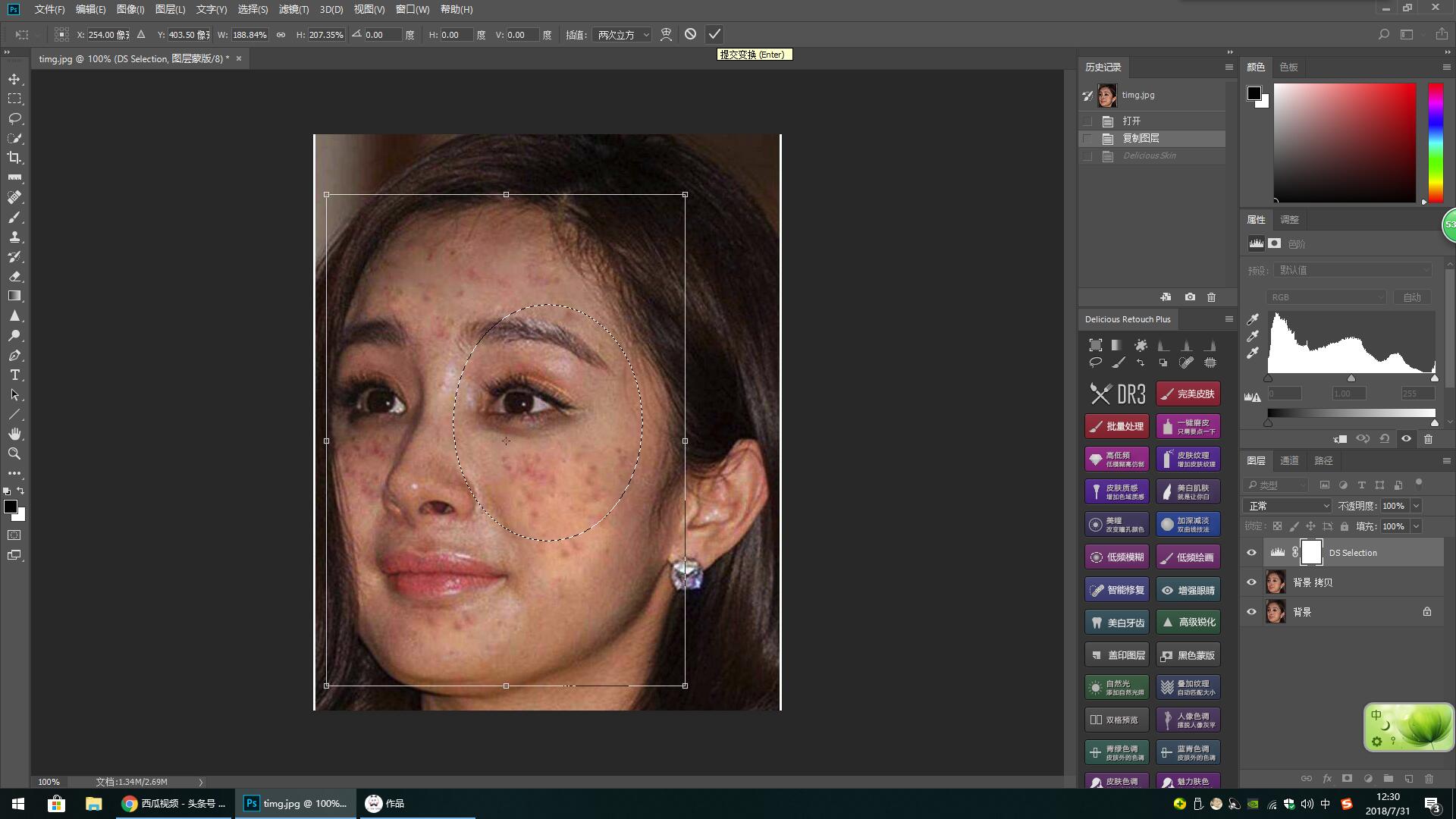Image resolution: width=1456 pixels, height=819 pixels.
Task: Open the 滤镜(T) menu
Action: (x=293, y=9)
